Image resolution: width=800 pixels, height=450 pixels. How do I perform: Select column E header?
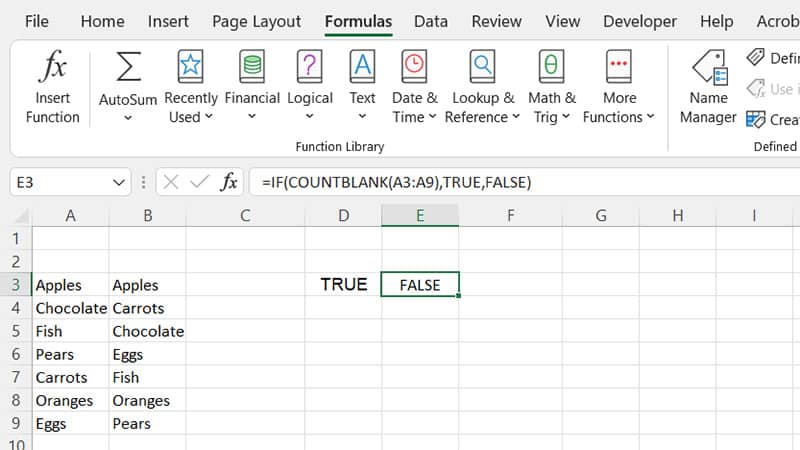point(420,216)
